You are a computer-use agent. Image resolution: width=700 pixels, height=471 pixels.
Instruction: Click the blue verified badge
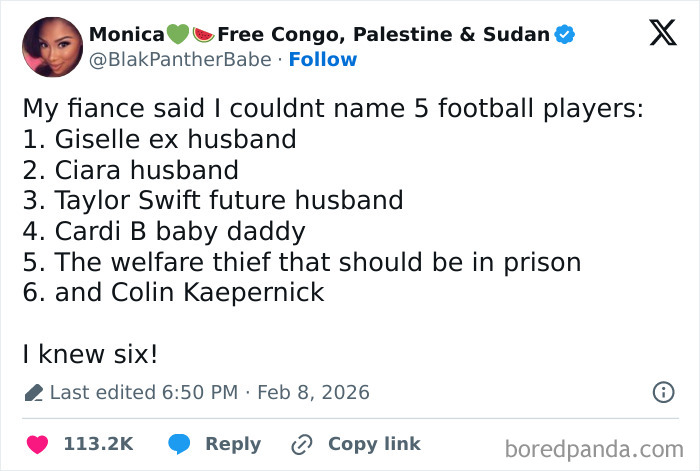(x=565, y=35)
